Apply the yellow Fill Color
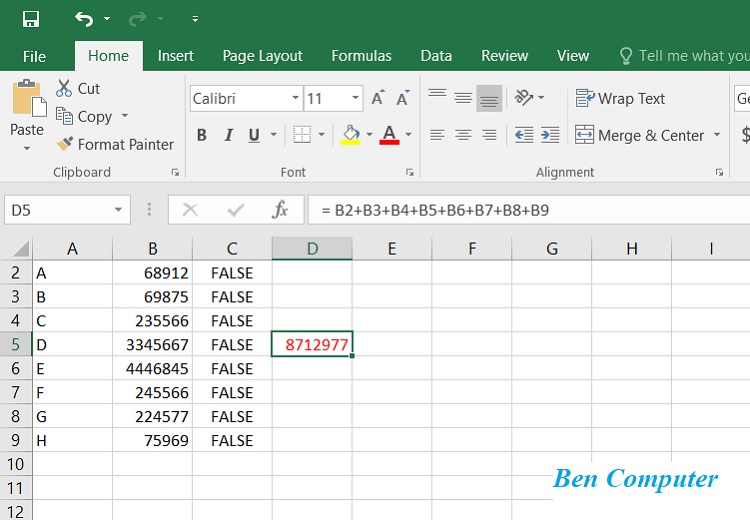The image size is (750, 520). coord(351,135)
